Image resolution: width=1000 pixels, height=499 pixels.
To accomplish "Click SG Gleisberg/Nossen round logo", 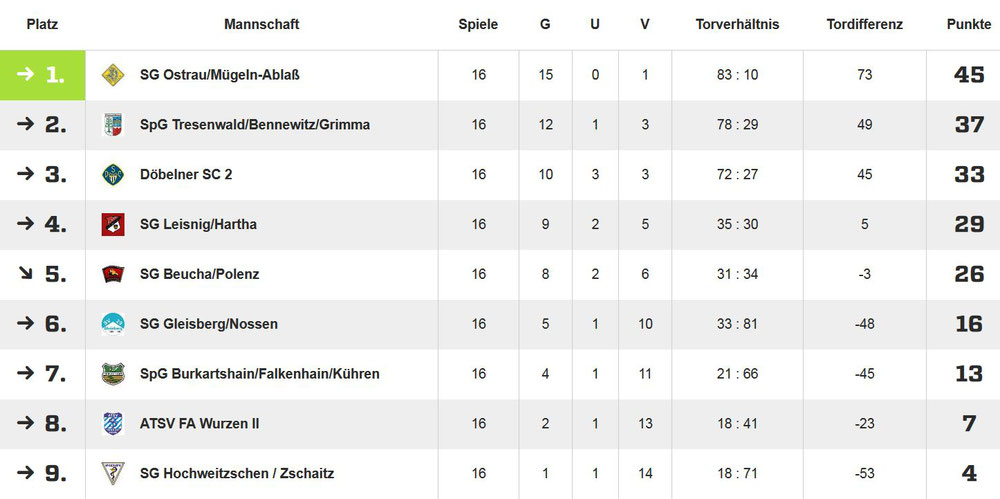I will pos(113,324).
